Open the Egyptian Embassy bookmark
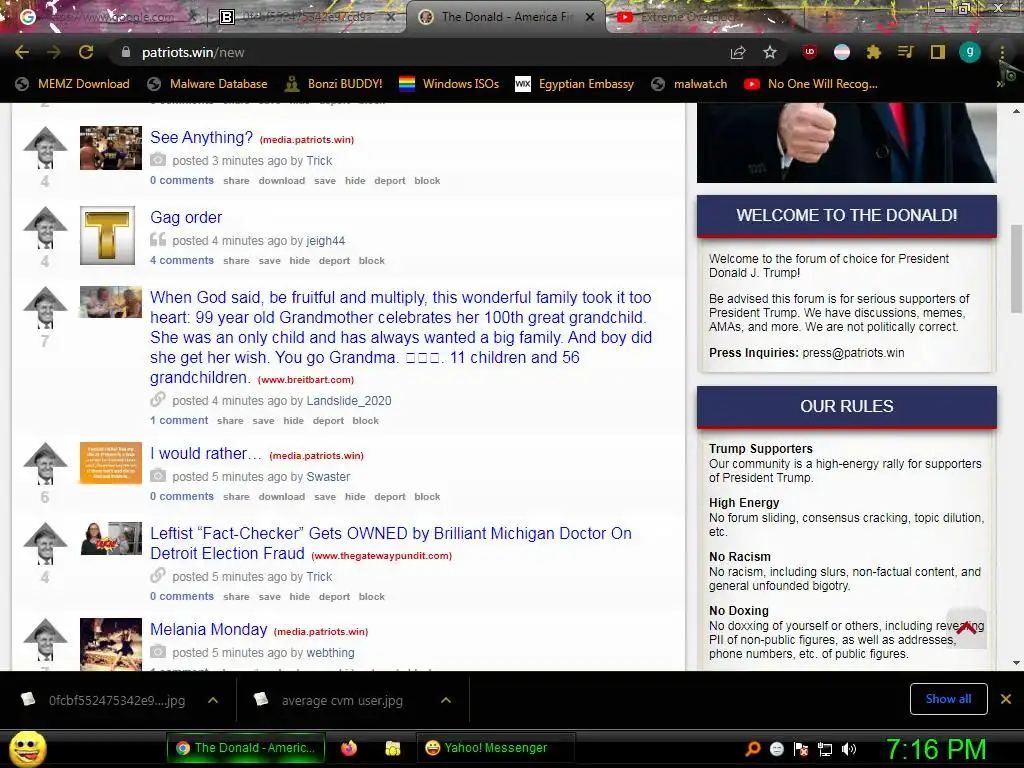 575,84
